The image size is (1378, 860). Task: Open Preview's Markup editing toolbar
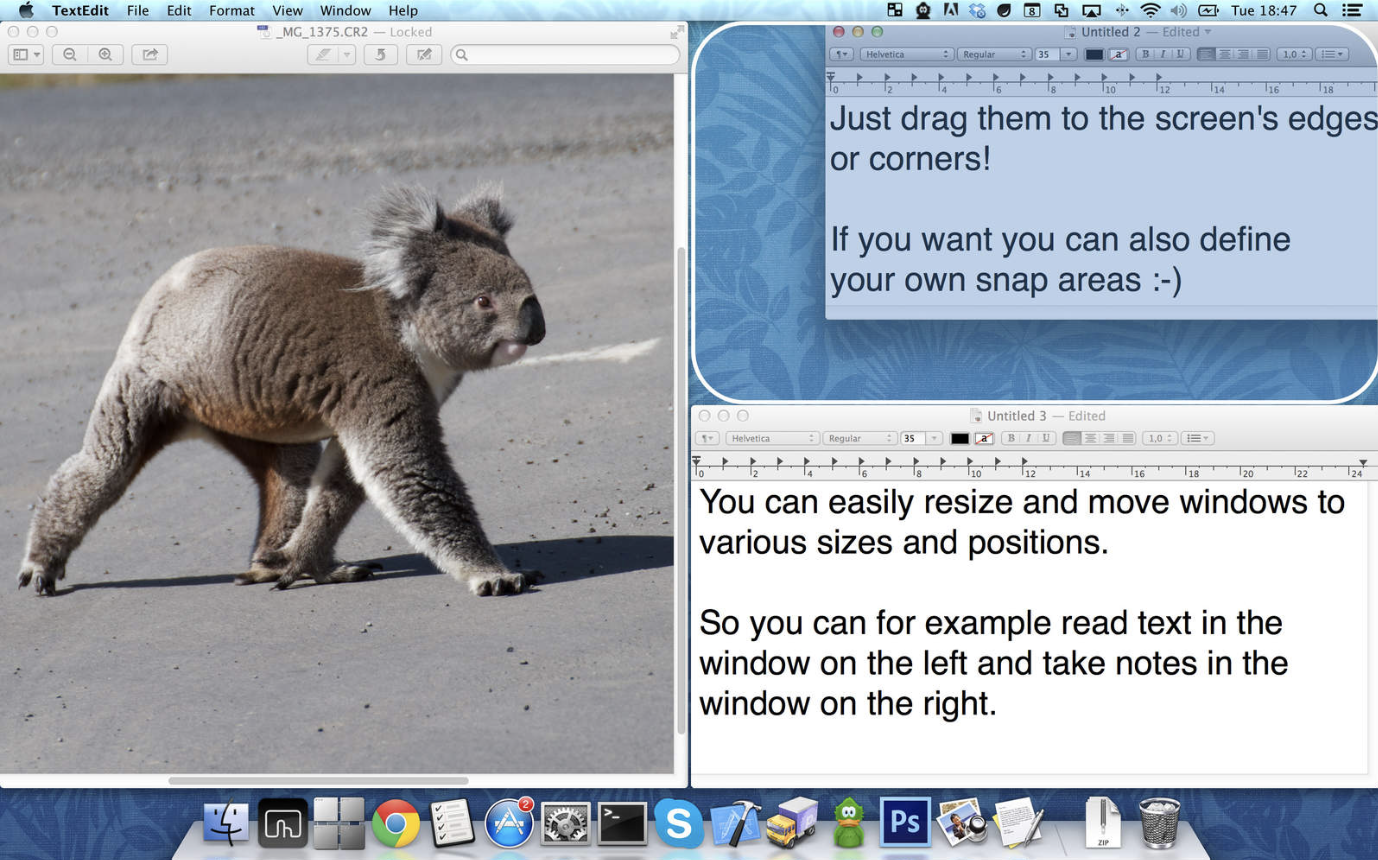pyautogui.click(x=423, y=55)
